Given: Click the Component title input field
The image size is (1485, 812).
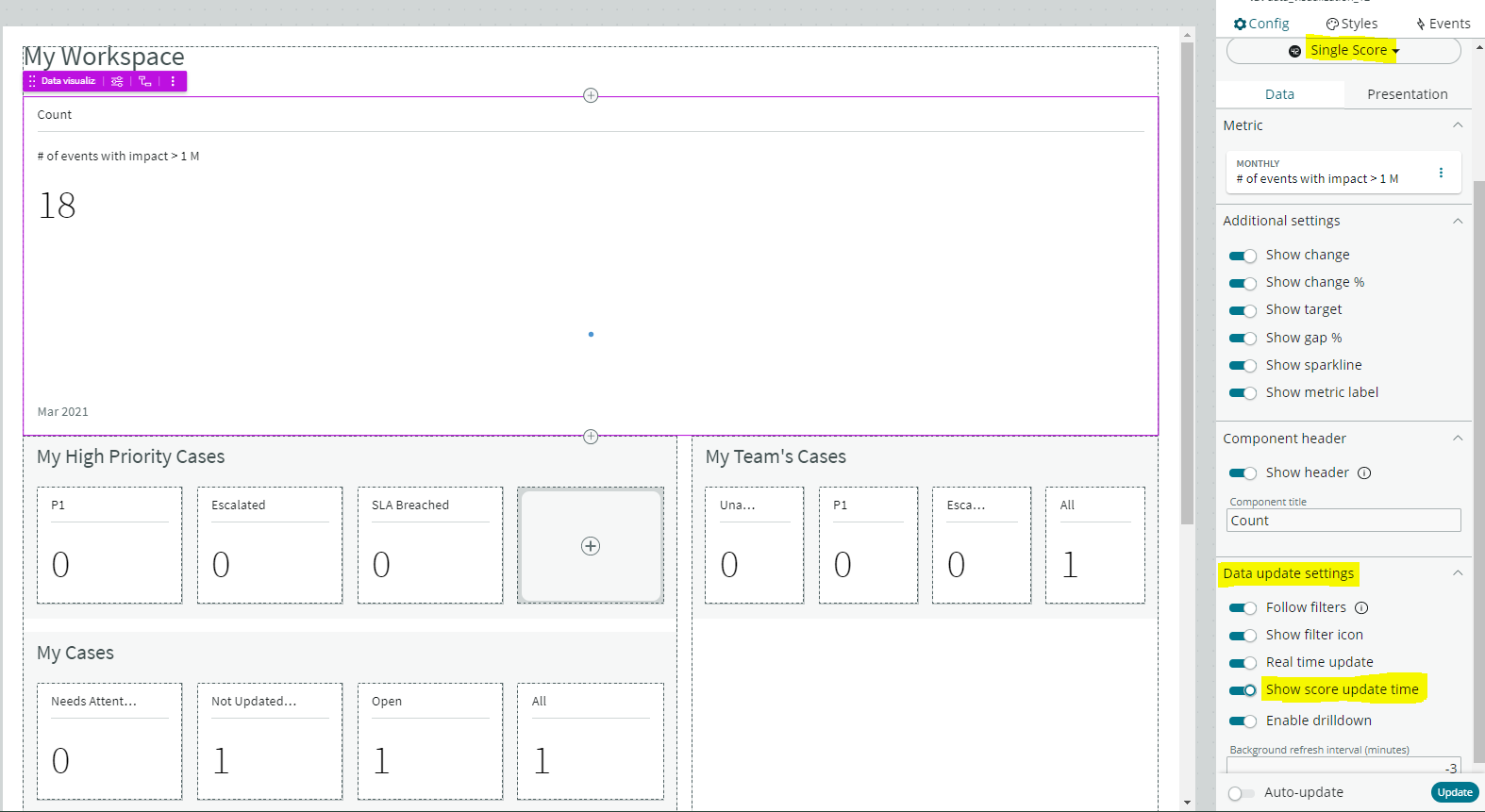Looking at the screenshot, I should click(x=1343, y=521).
